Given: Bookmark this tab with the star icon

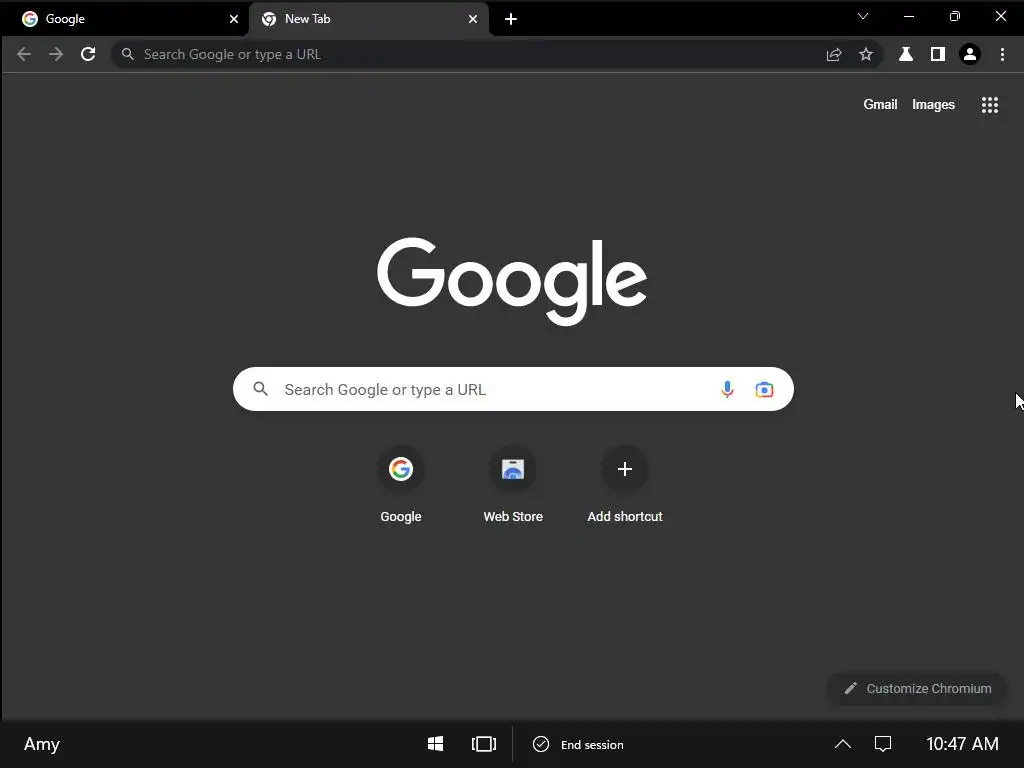Looking at the screenshot, I should [x=866, y=54].
